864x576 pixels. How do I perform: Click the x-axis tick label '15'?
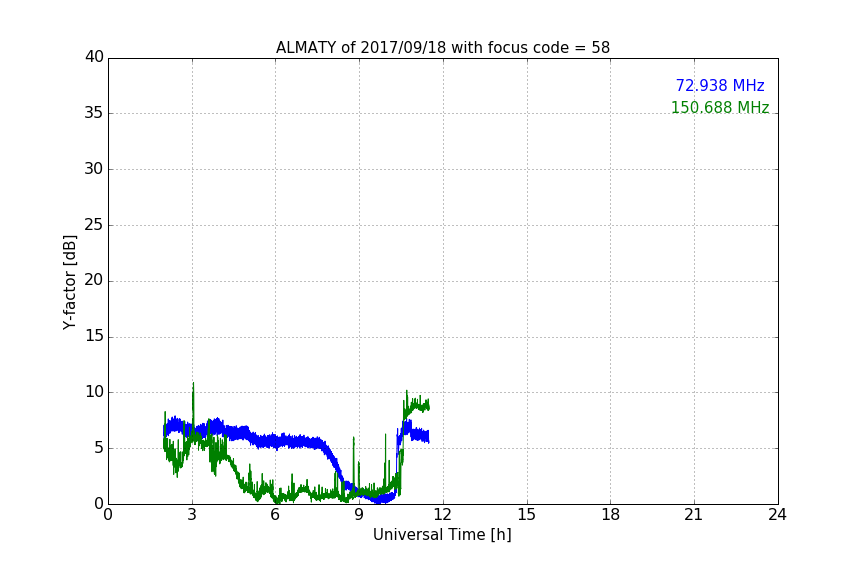pos(527,515)
